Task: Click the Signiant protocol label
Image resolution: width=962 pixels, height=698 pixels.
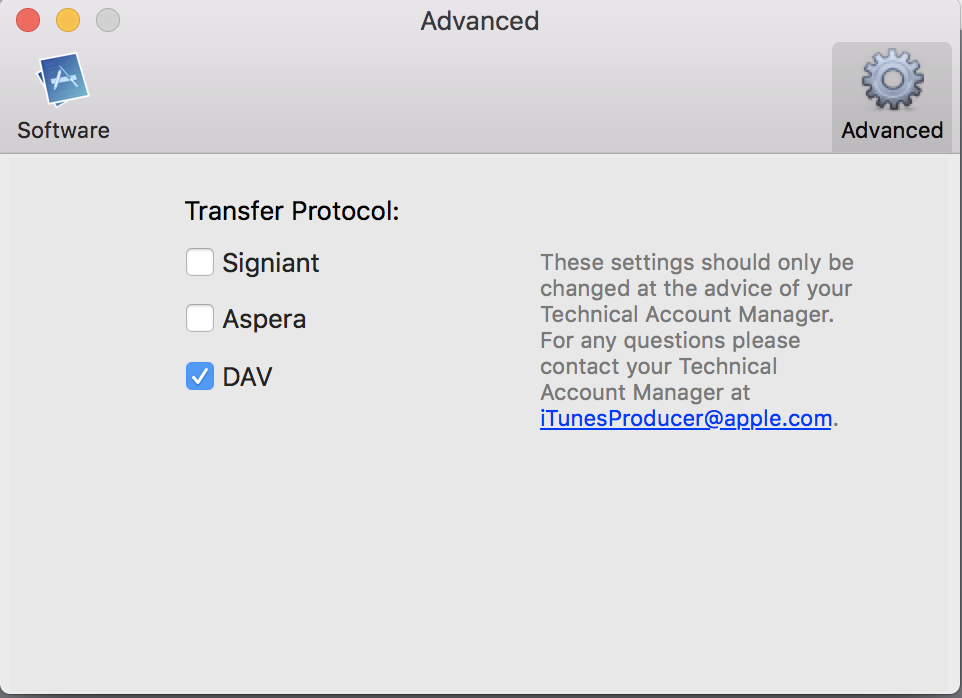Action: pyautogui.click(x=271, y=263)
